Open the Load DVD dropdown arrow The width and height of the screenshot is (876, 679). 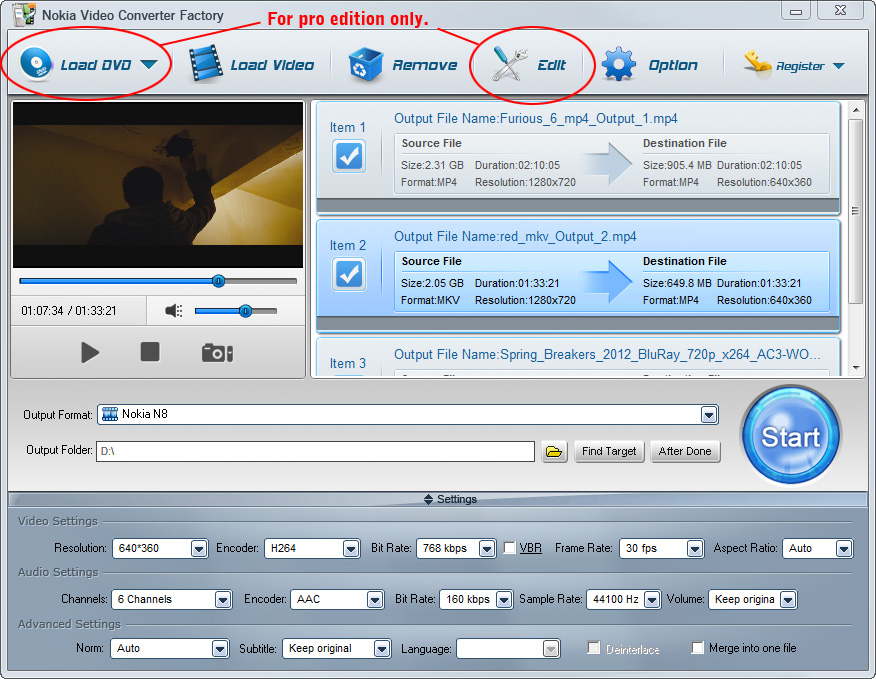[x=149, y=65]
